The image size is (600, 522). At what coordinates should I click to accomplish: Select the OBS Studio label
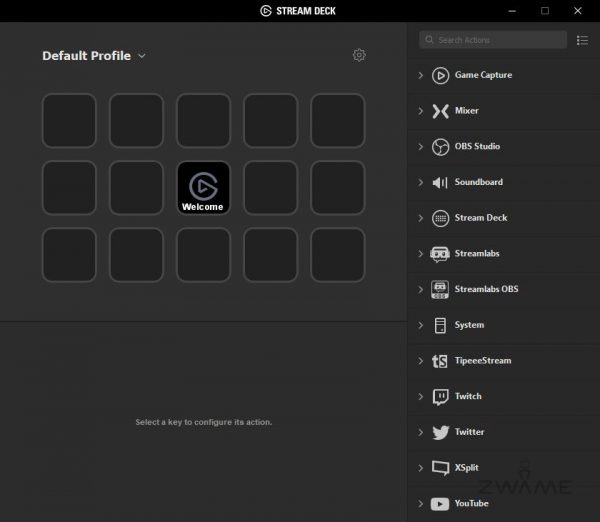(x=477, y=146)
